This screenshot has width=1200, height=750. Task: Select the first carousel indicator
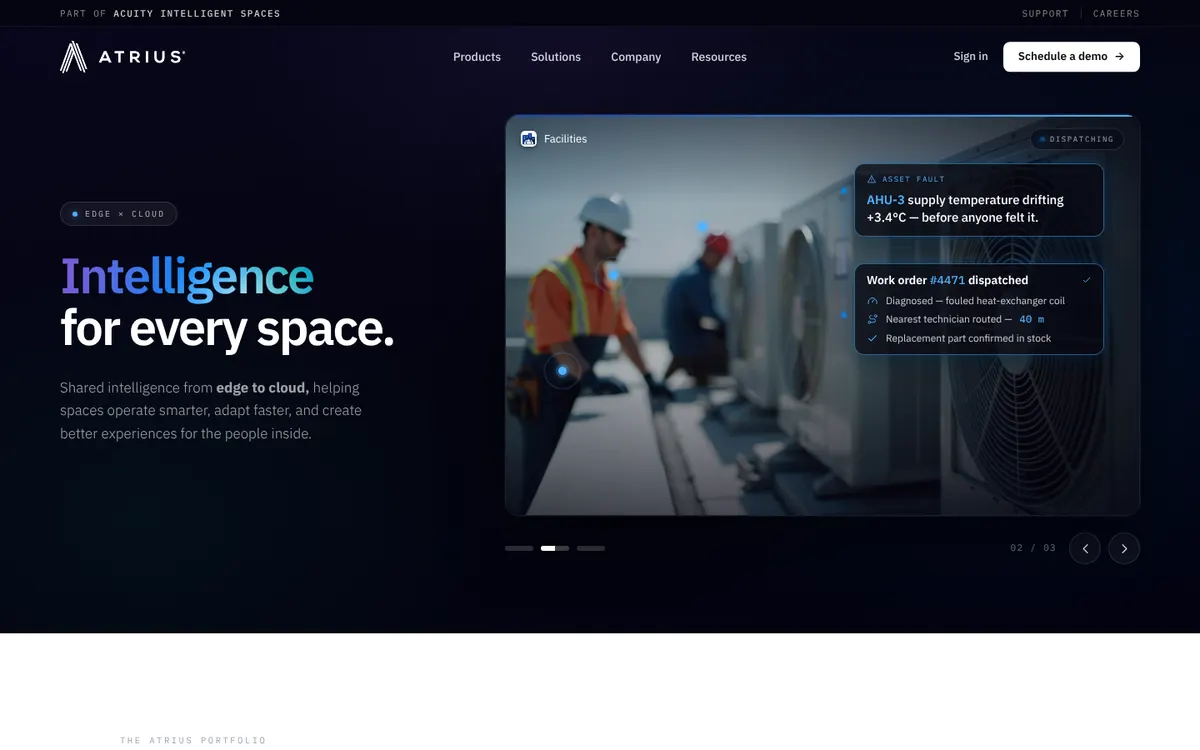[519, 548]
